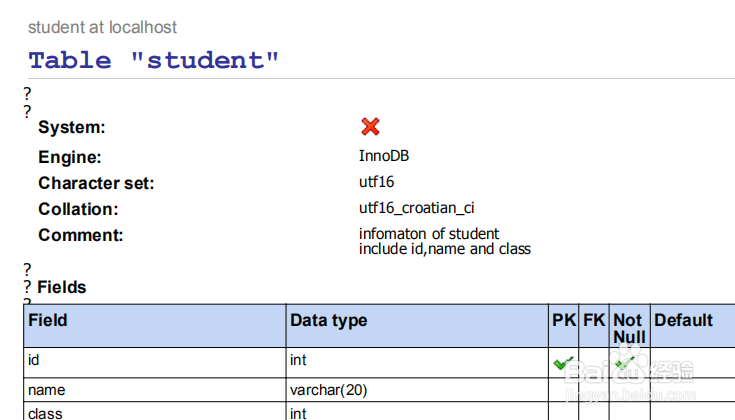Click the InnoDB engine value
Image resolution: width=735 pixels, height=420 pixels.
[384, 156]
